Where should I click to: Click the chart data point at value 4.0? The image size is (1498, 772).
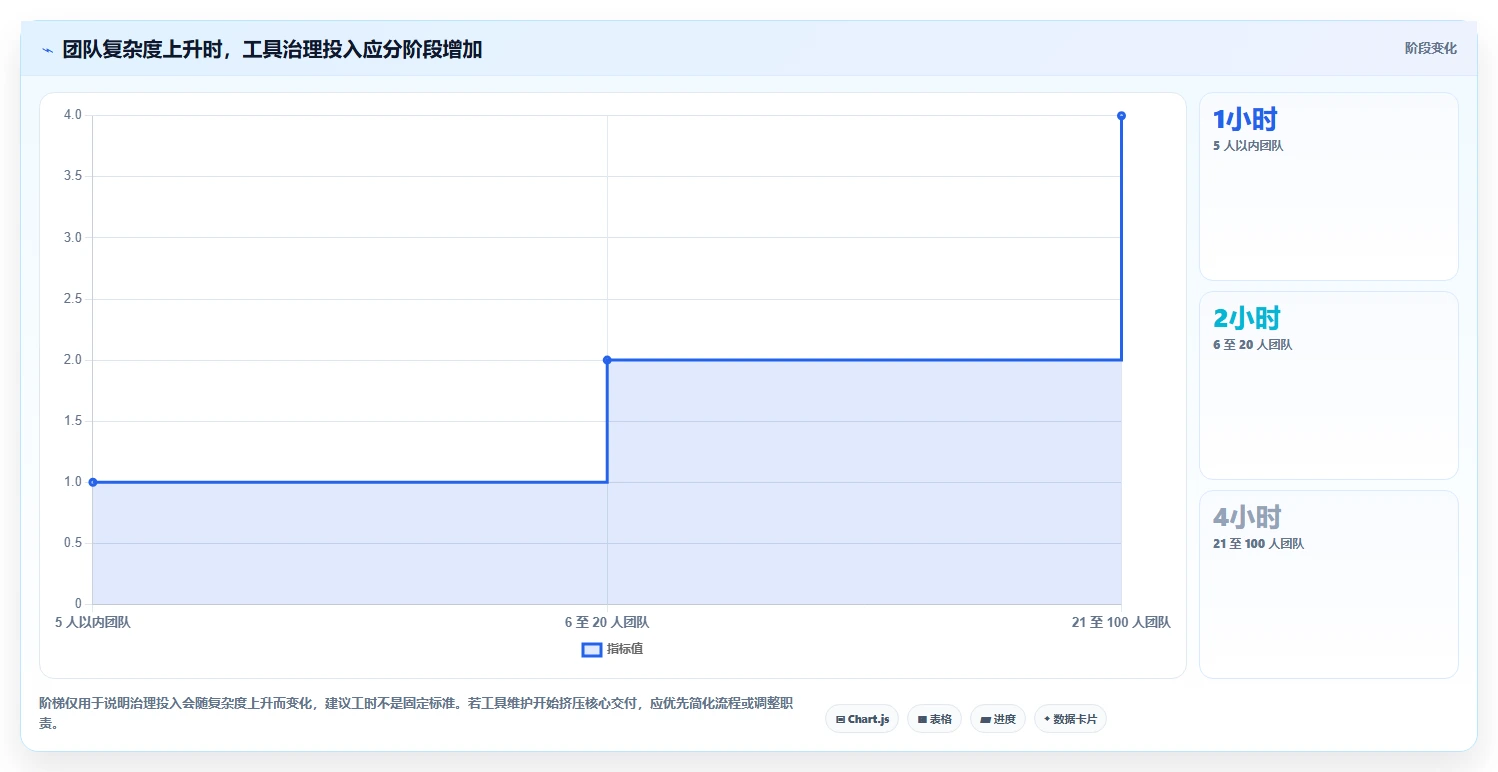(x=1121, y=116)
